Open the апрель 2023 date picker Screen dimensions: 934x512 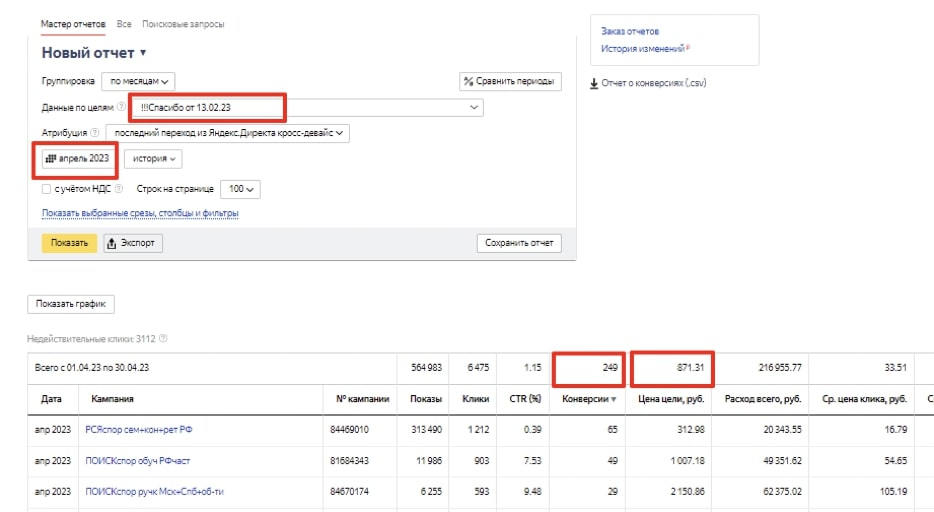(76, 158)
